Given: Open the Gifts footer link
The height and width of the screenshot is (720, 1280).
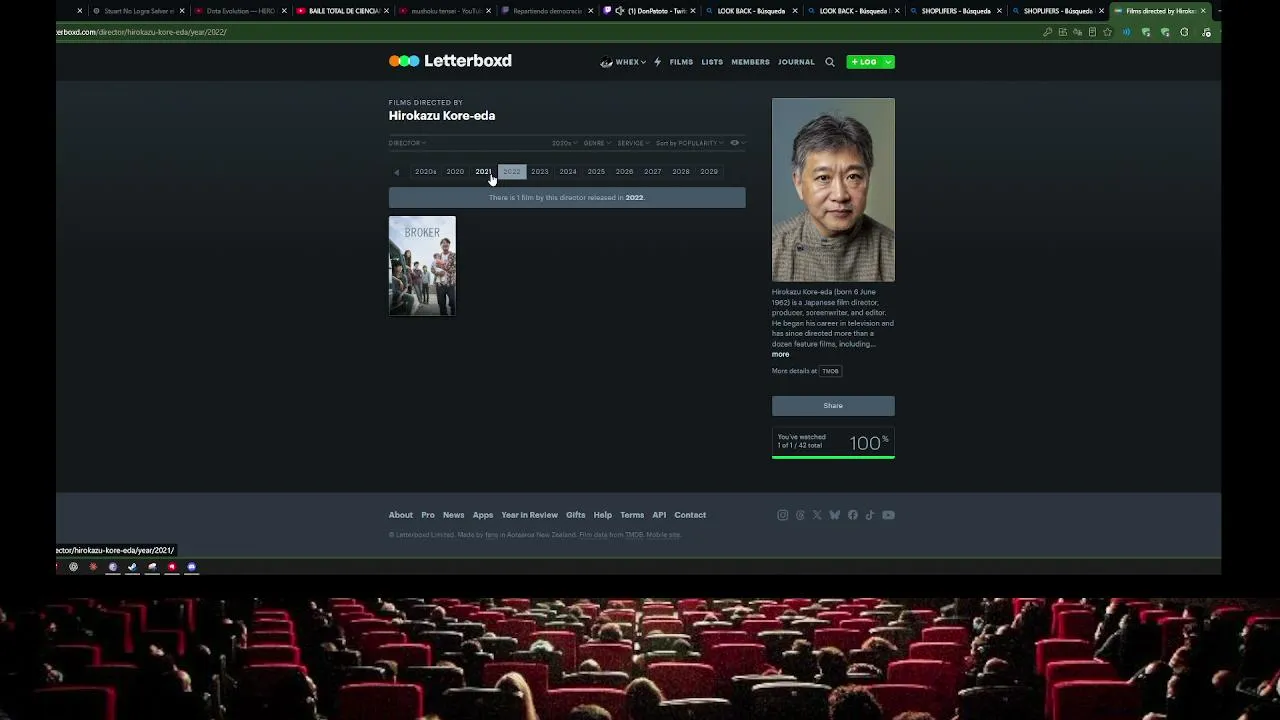Looking at the screenshot, I should click(576, 515).
